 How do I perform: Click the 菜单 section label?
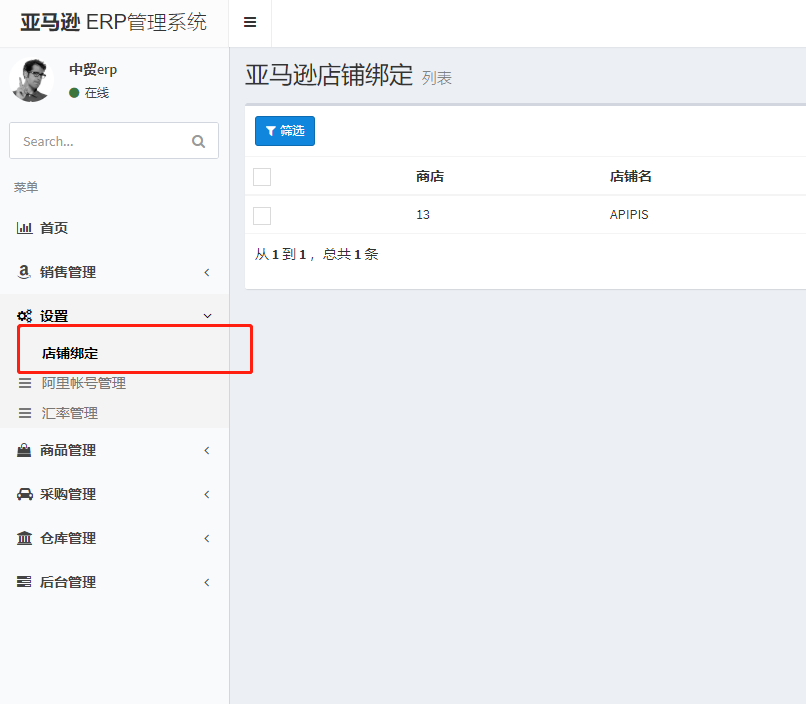pos(26,187)
